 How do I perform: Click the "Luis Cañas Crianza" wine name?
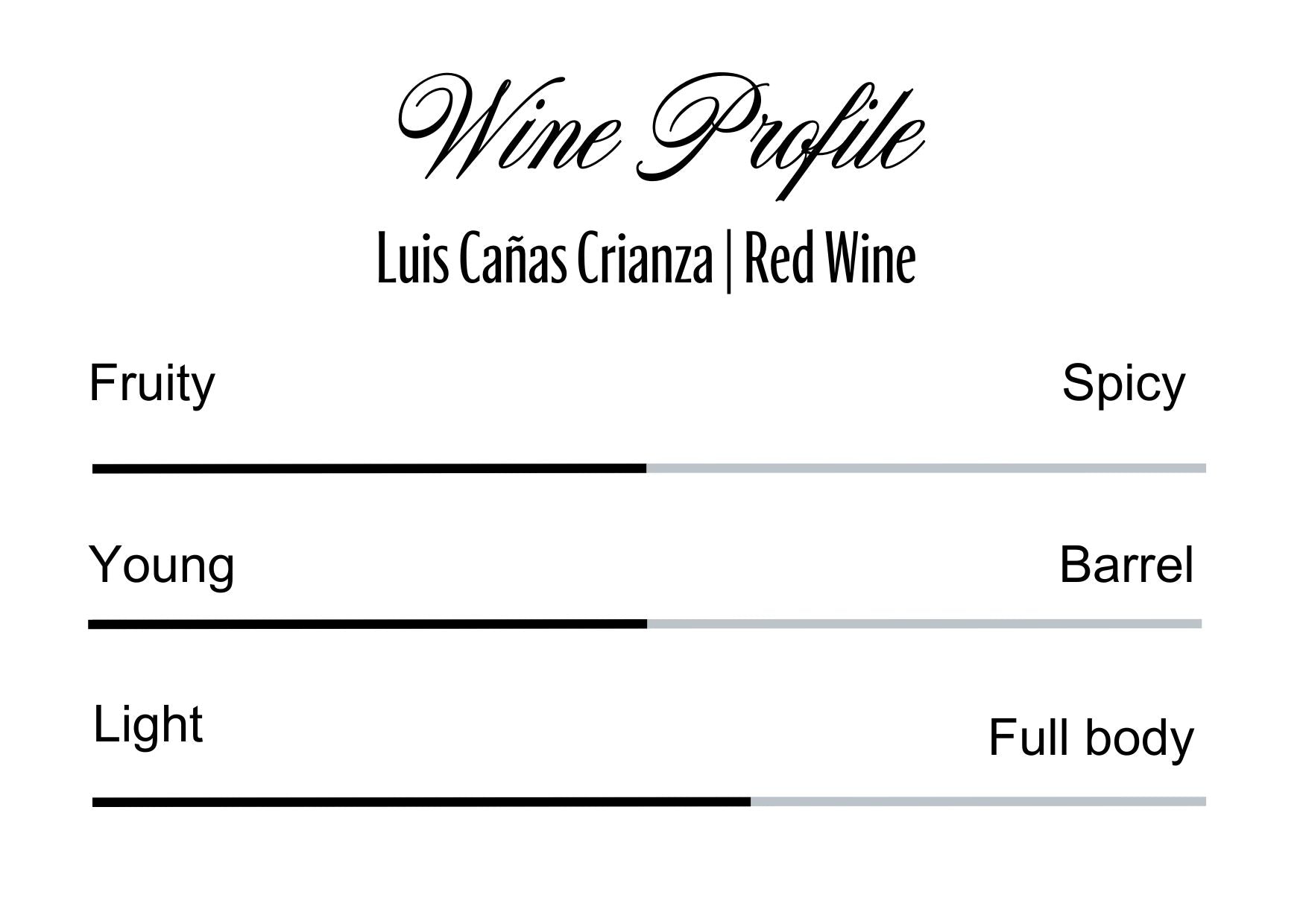point(544,259)
